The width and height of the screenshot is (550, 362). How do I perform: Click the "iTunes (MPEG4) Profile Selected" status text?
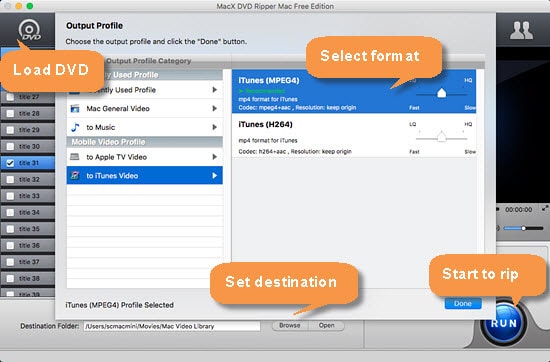[120, 305]
